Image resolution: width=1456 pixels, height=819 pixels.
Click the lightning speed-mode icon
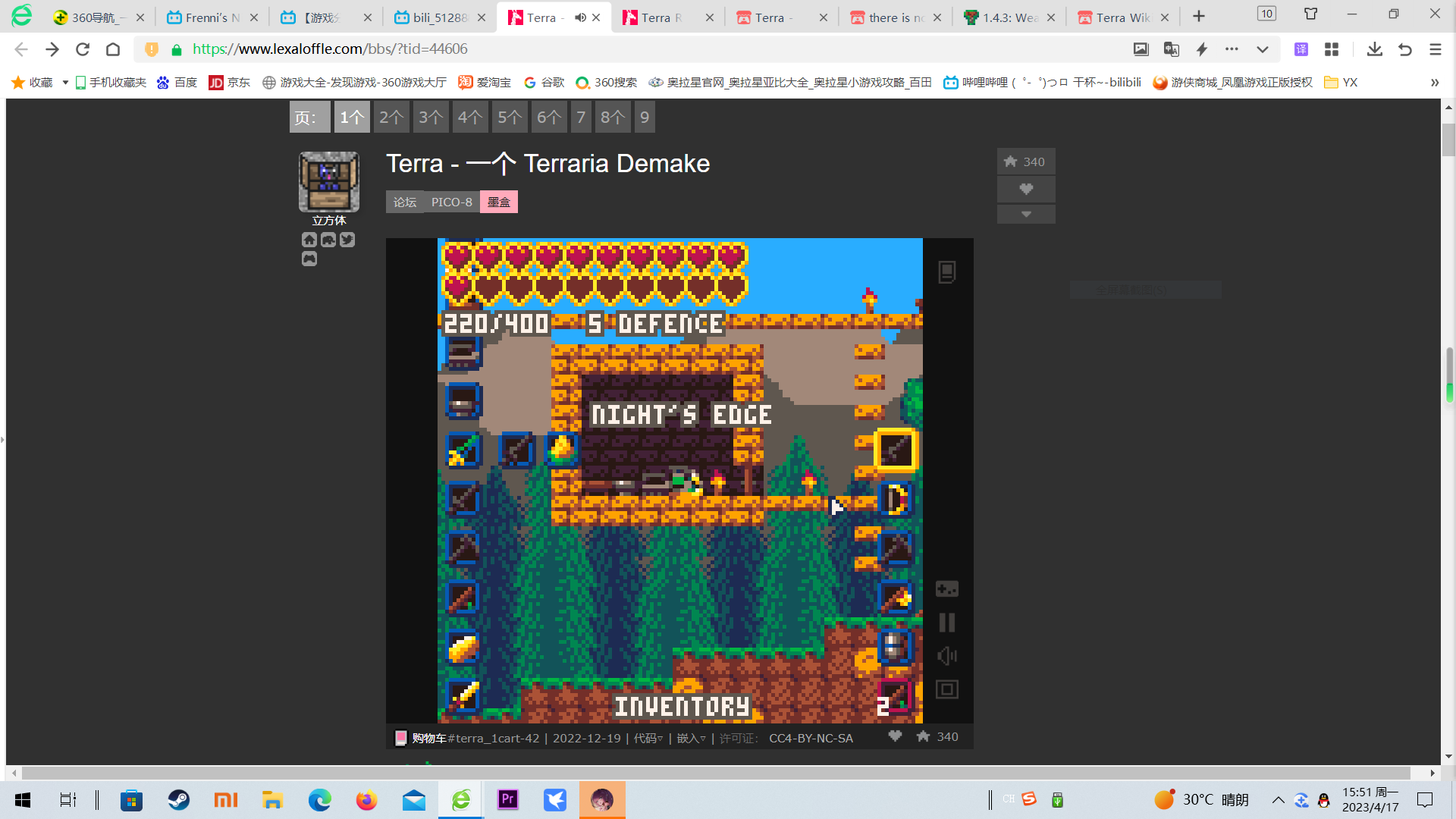[1201, 49]
